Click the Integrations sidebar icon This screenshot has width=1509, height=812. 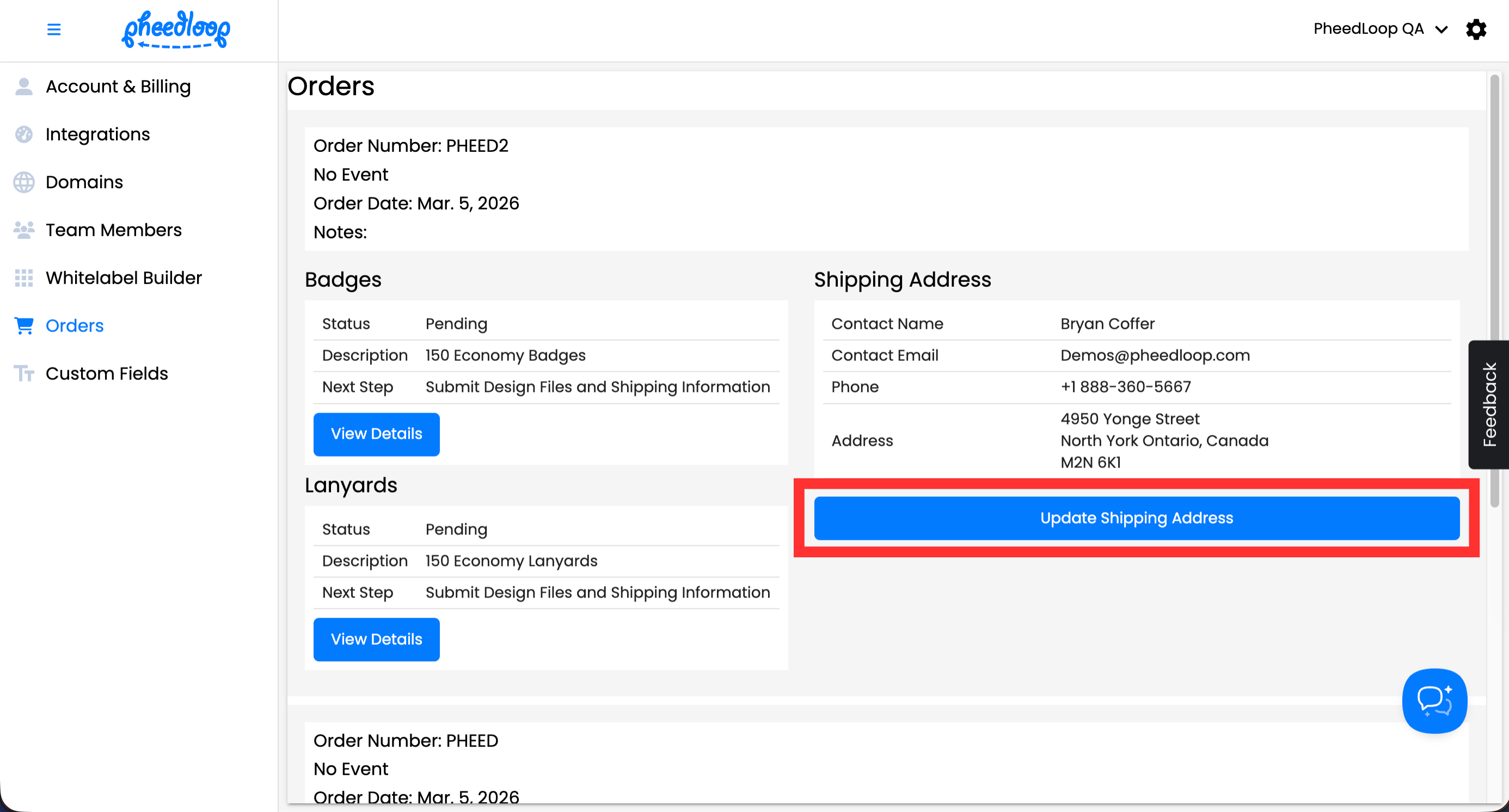point(23,134)
